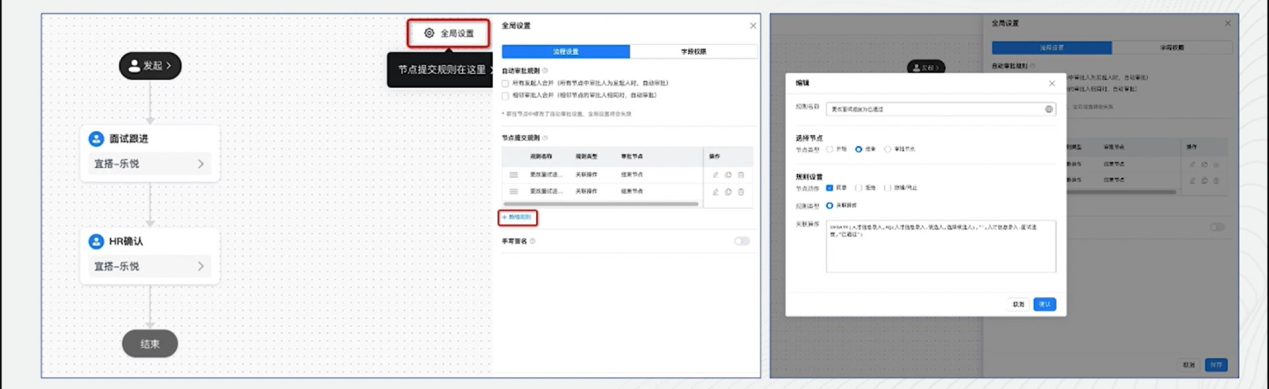Click the drag handle of first rule row
This screenshot has height=389, width=1269.
click(x=514, y=175)
